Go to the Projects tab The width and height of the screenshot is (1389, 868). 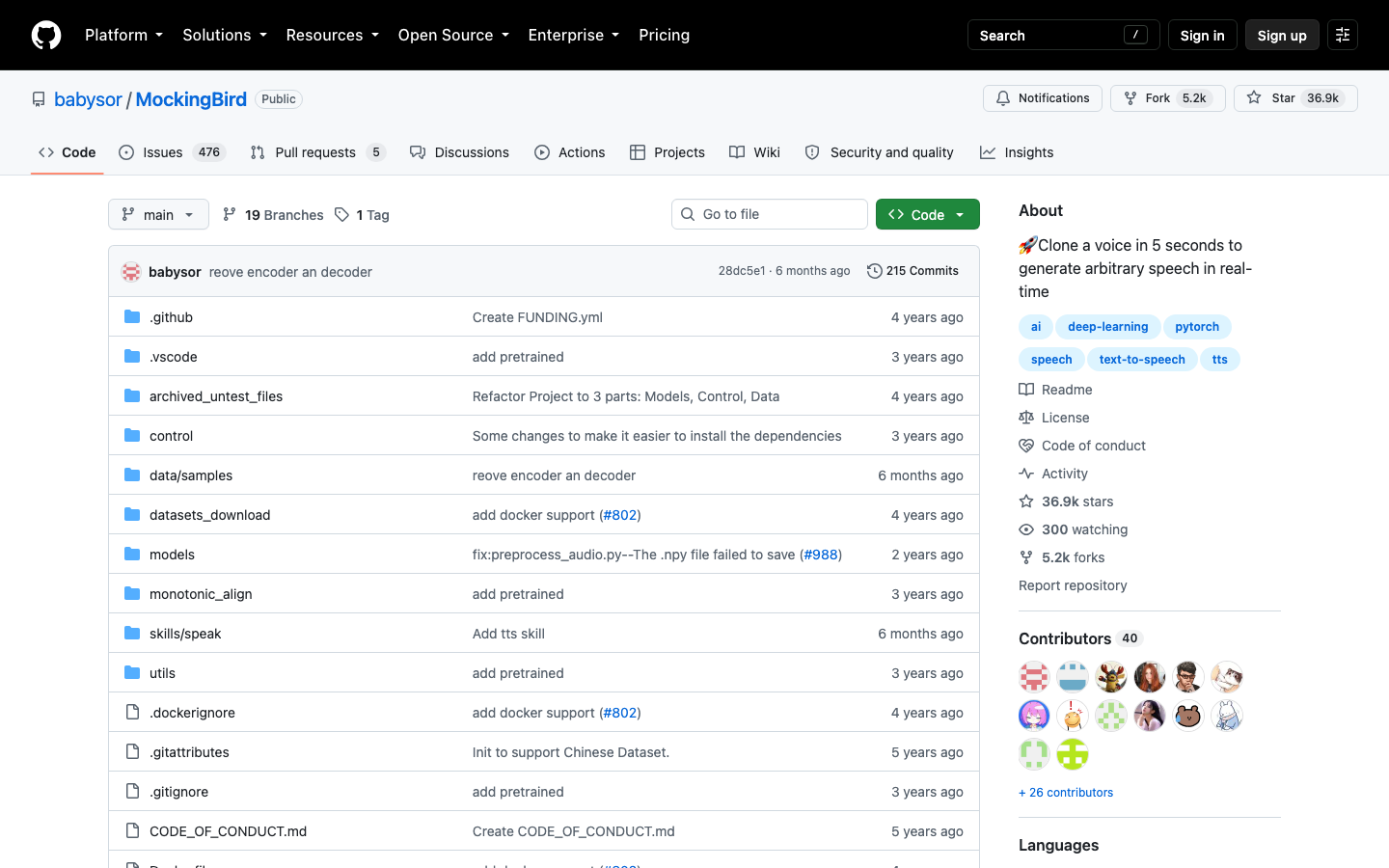pos(667,152)
